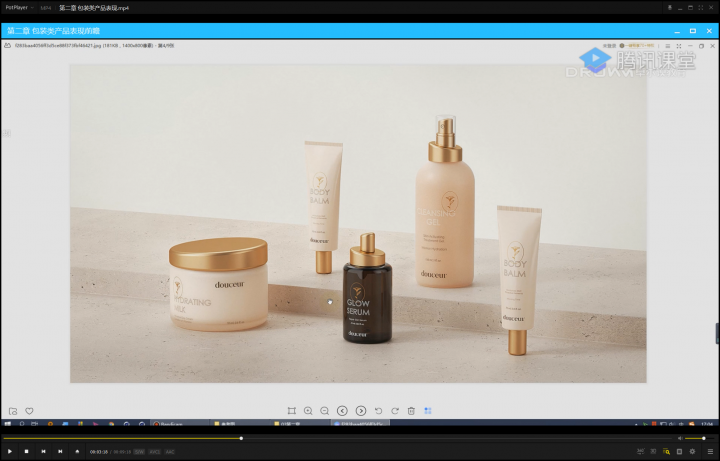Screen dimensions: 720x461
Task: Open the yellow playlist search icon
Action: coord(666,452)
